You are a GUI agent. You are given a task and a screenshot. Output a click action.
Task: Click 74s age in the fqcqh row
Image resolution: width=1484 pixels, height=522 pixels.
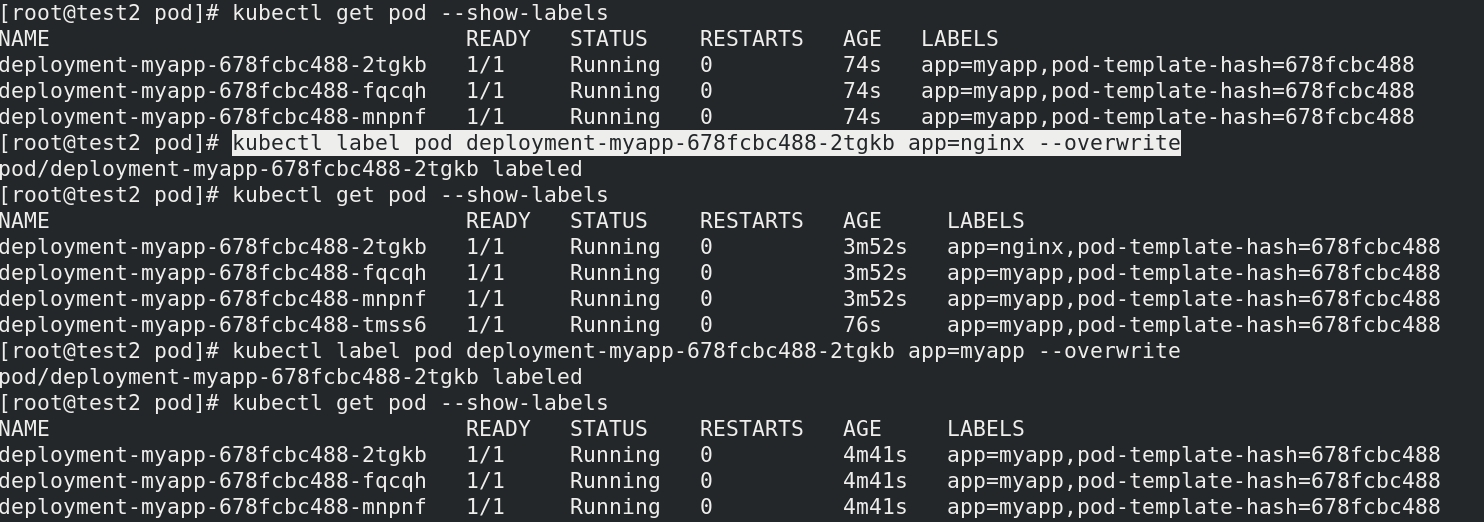862,91
